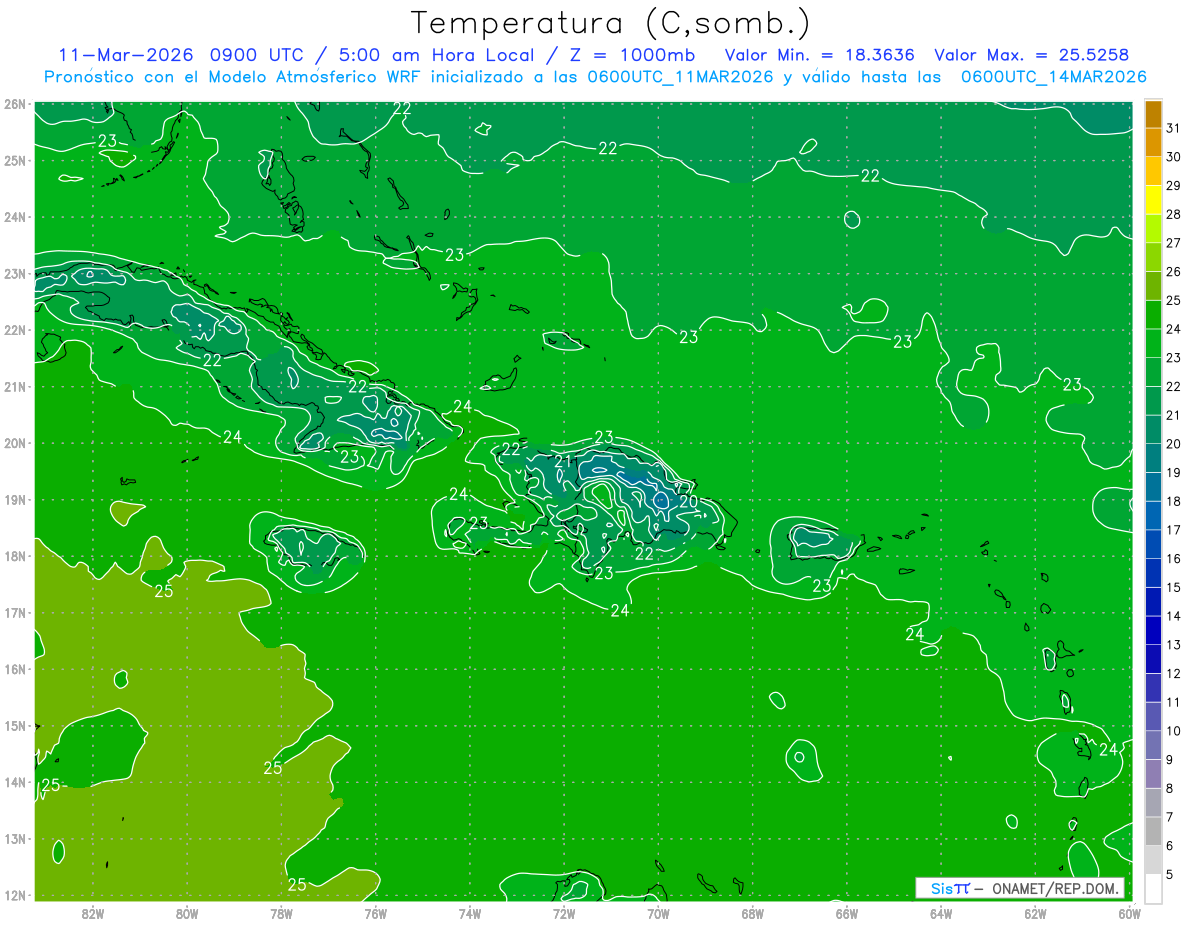The height and width of the screenshot is (927, 1200).
Task: Select the 20N latitude axis label
Action: pos(15,443)
